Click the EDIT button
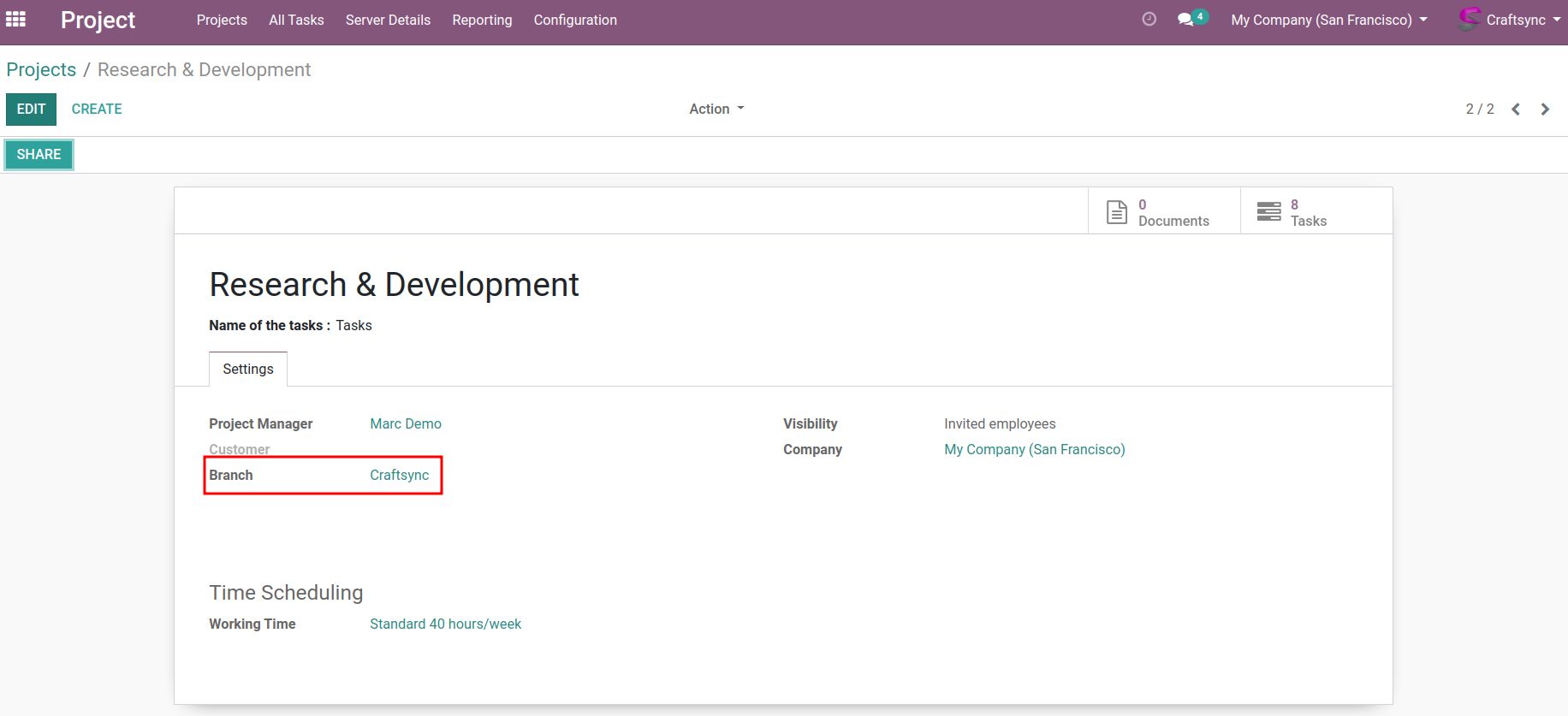Image resolution: width=1568 pixels, height=716 pixels. click(x=31, y=109)
